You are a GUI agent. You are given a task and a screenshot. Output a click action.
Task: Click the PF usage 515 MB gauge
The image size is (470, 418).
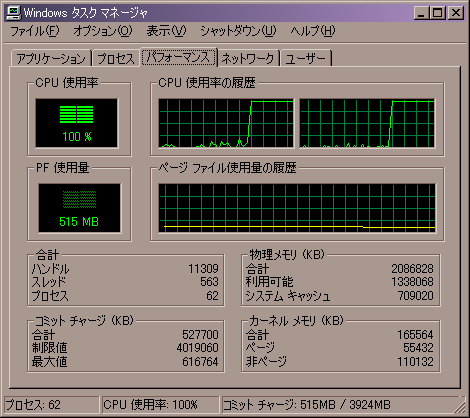pyautogui.click(x=79, y=208)
